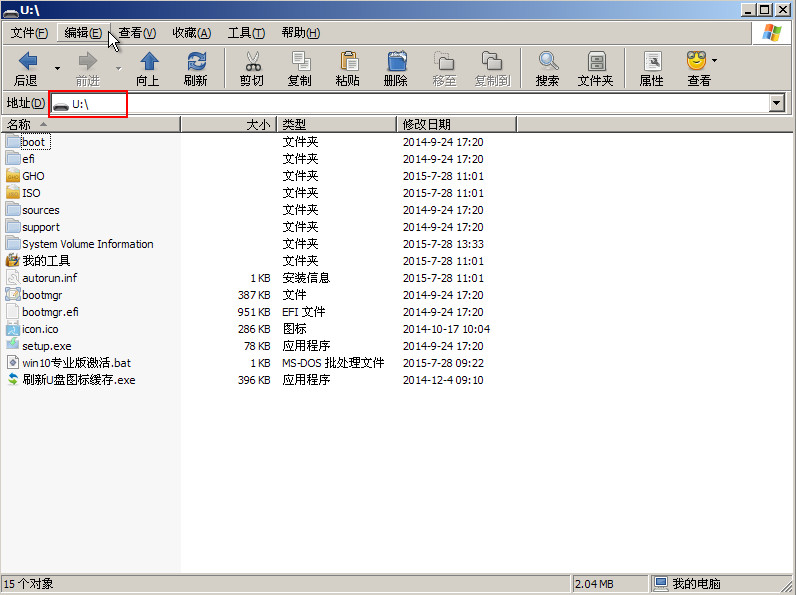The image size is (796, 595).
Task: Open the 查看(V) menu
Action: [x=137, y=33]
